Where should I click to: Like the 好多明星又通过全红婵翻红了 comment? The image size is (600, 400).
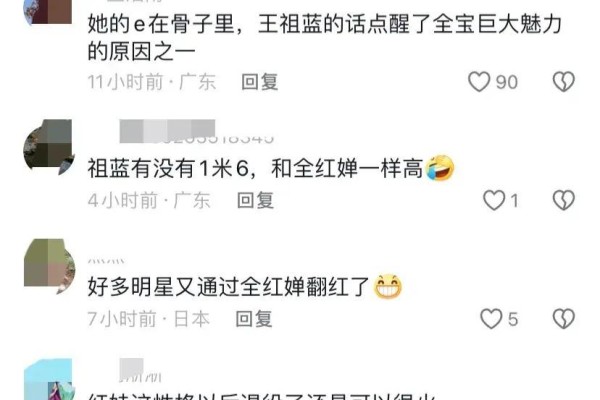(x=491, y=319)
